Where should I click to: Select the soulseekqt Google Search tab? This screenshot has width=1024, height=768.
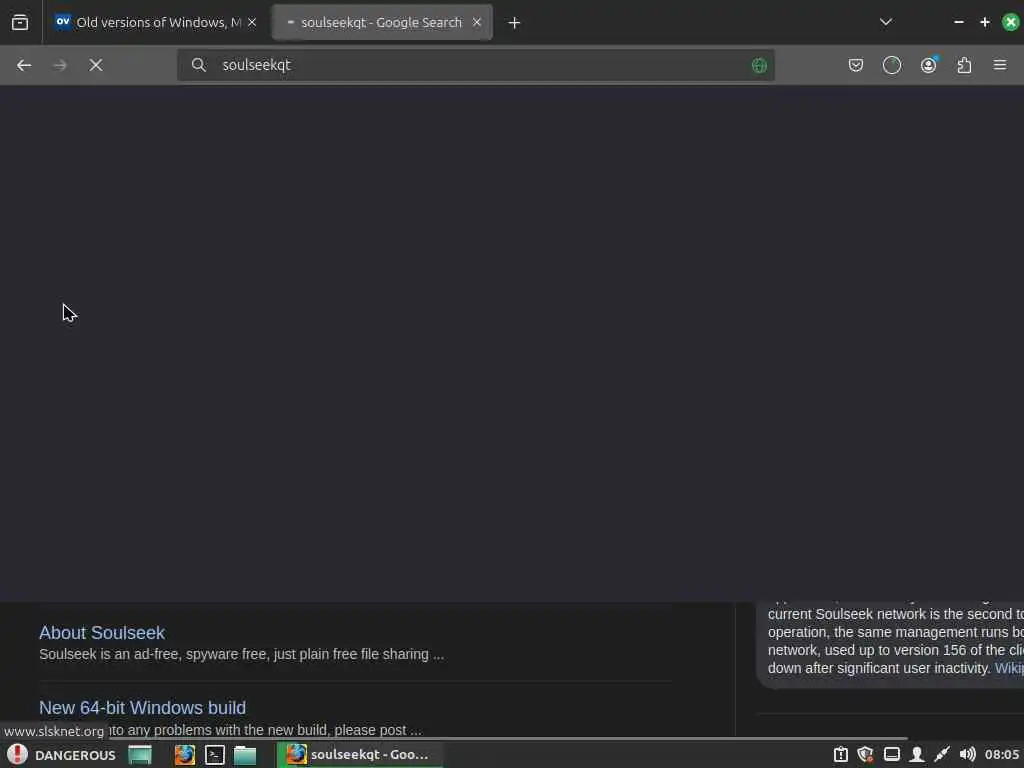[383, 22]
